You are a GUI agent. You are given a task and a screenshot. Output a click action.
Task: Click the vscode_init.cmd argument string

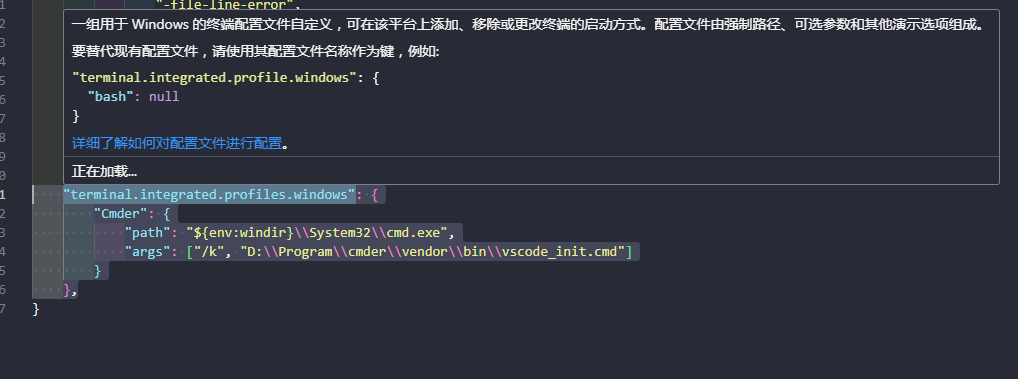433,251
